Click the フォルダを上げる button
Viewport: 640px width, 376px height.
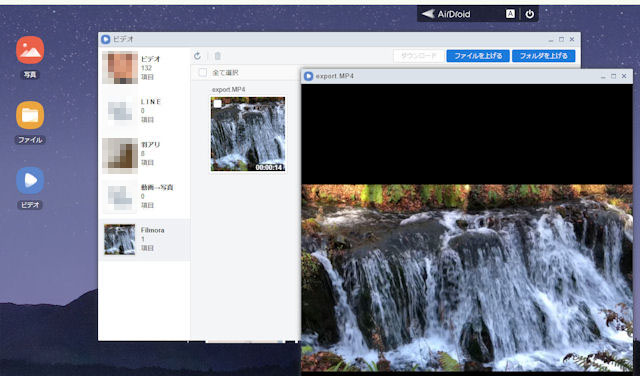pos(544,56)
